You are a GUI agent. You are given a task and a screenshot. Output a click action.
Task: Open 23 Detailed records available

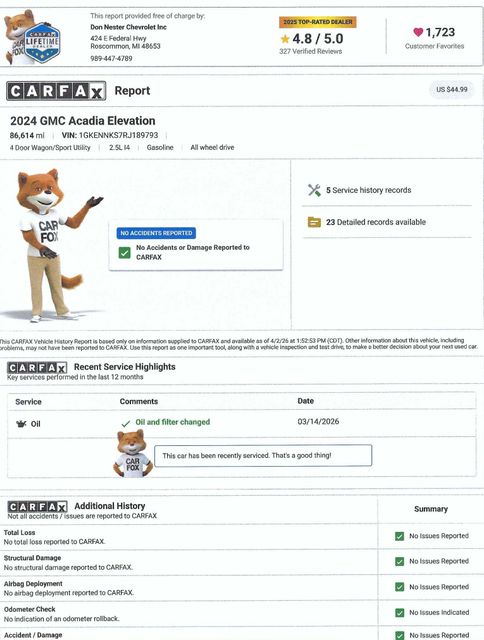[376, 222]
